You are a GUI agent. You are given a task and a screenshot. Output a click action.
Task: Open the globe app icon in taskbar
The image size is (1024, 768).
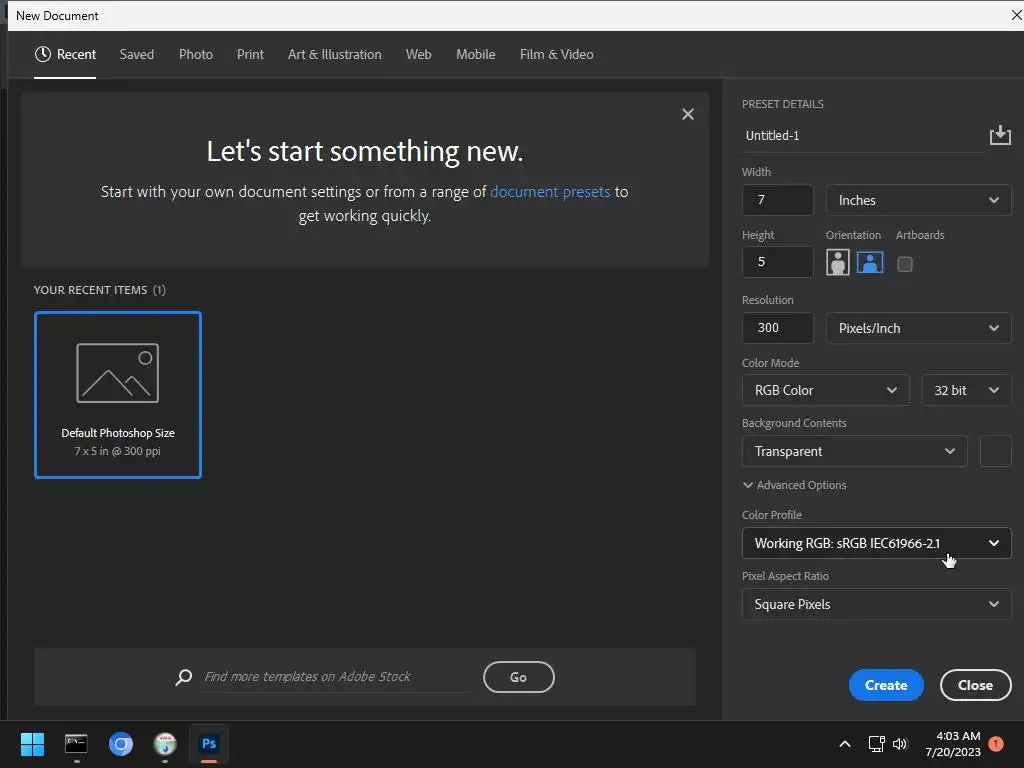[x=165, y=744]
